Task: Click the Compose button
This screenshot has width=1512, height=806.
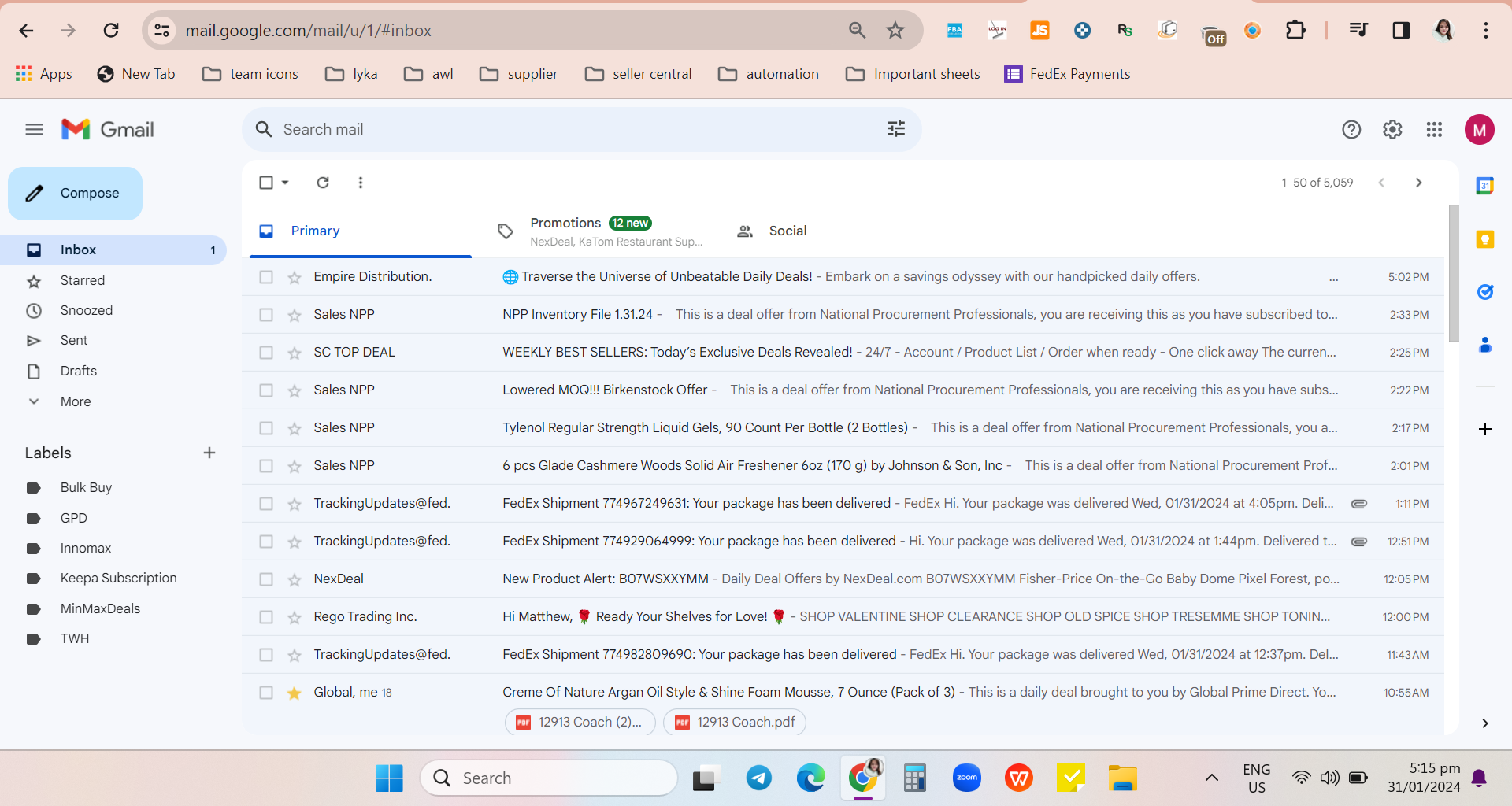Action: (x=76, y=194)
